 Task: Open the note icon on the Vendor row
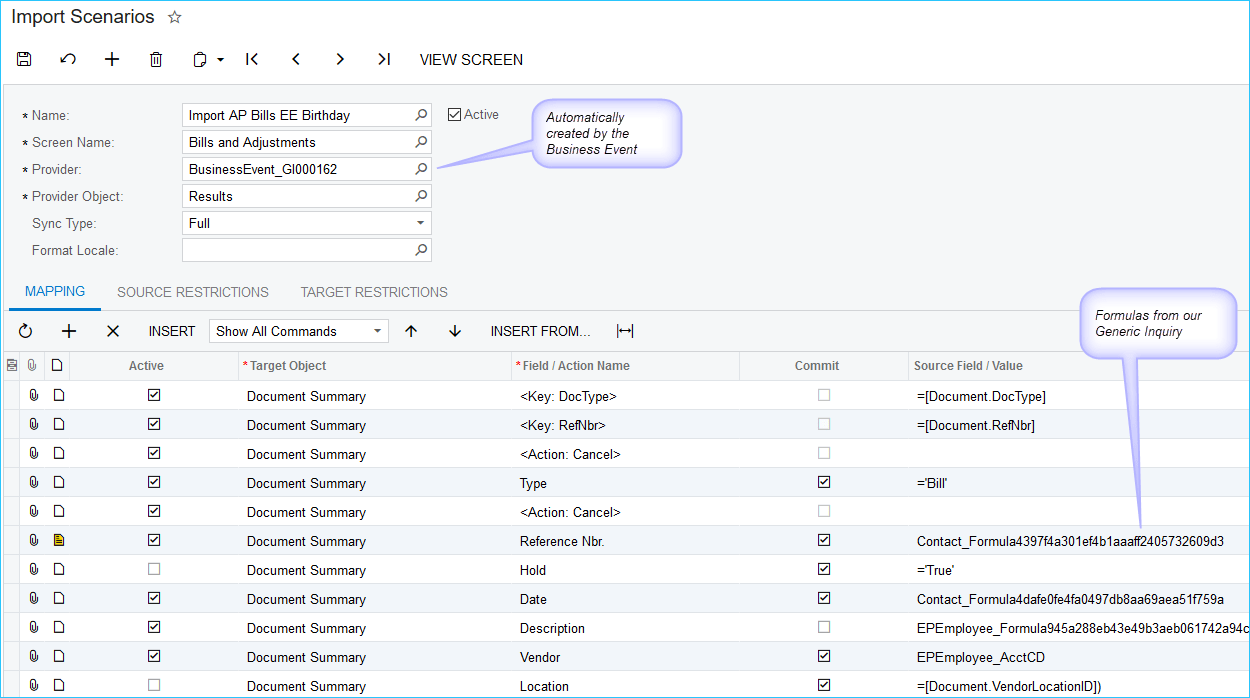tap(58, 656)
